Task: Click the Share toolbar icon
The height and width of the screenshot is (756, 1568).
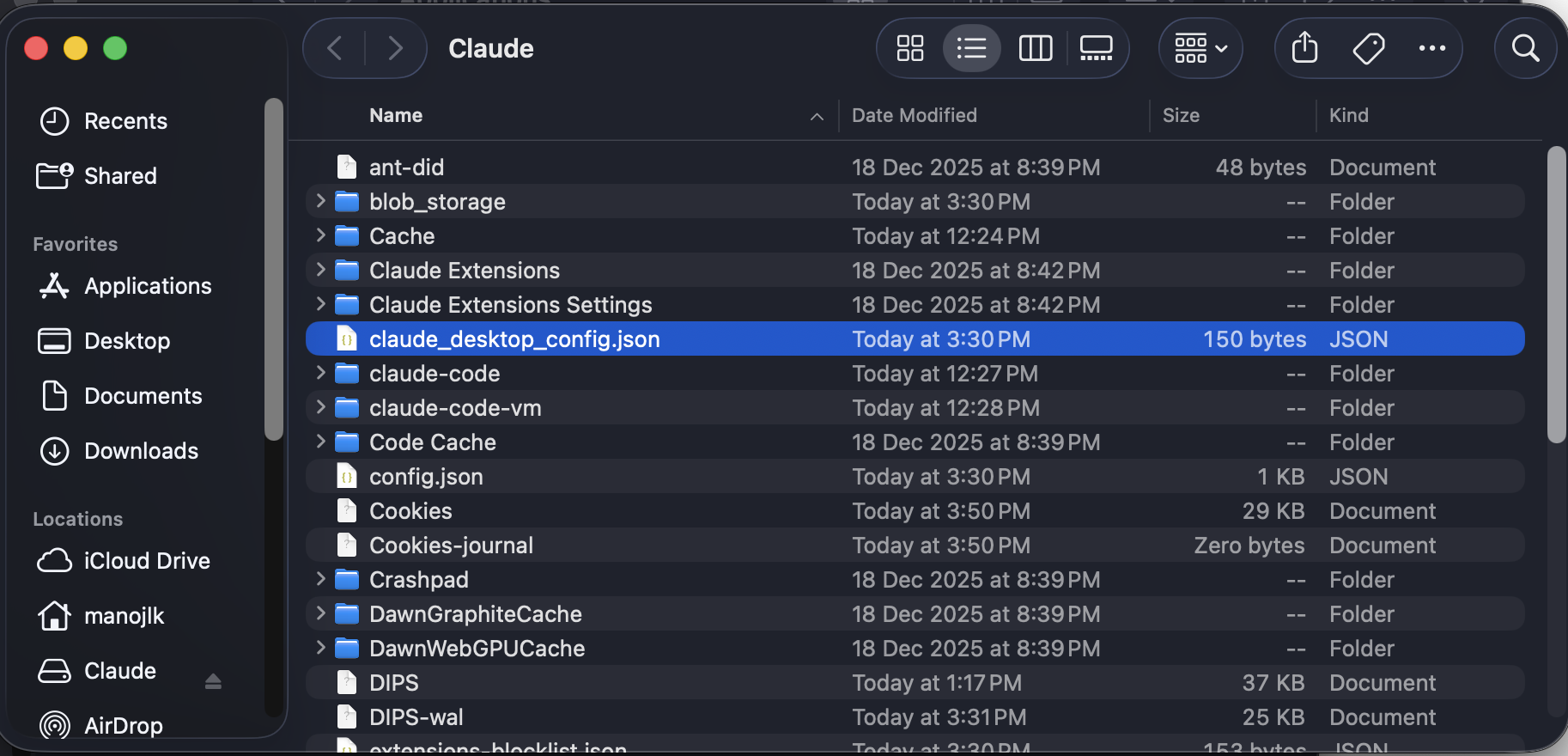Action: coord(1304,48)
